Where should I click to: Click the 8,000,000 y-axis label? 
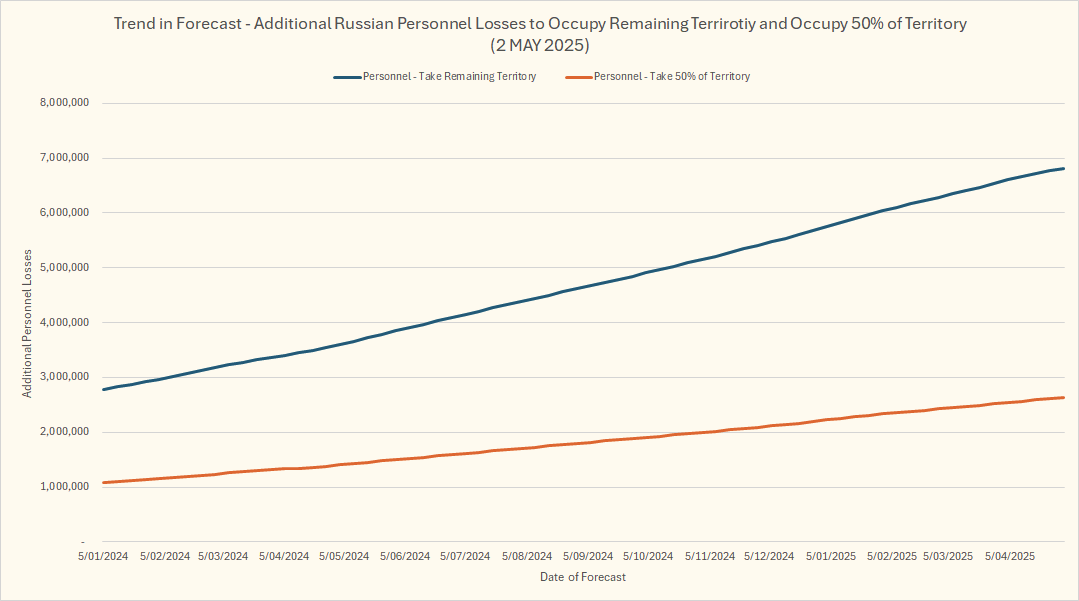pos(65,103)
